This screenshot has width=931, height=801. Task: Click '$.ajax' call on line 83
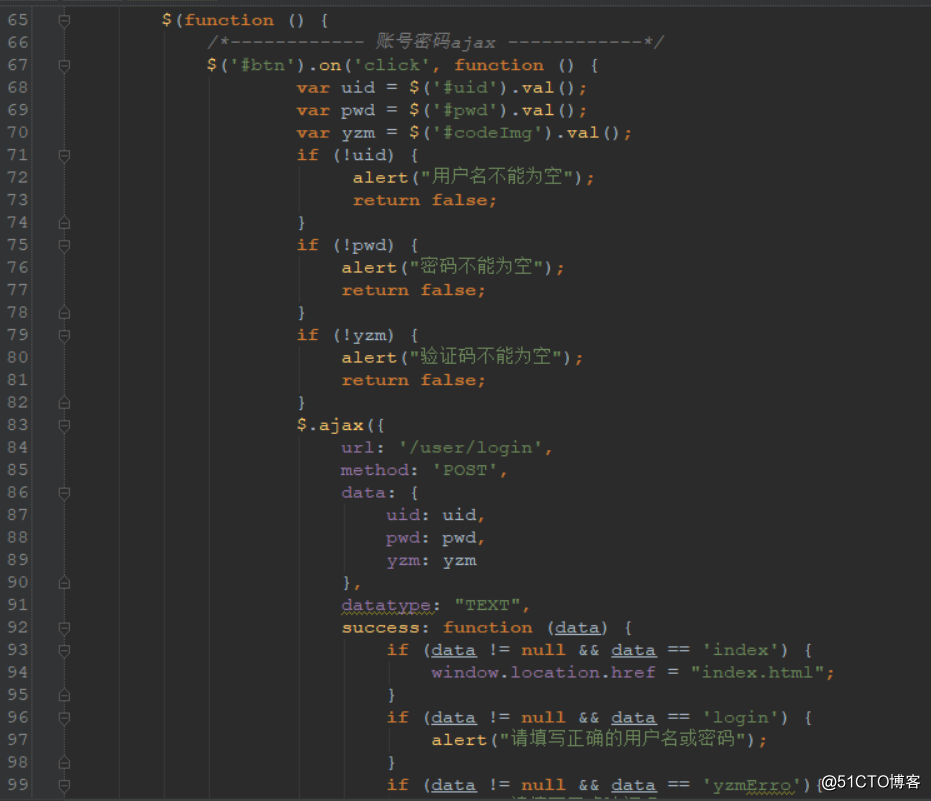[330, 425]
